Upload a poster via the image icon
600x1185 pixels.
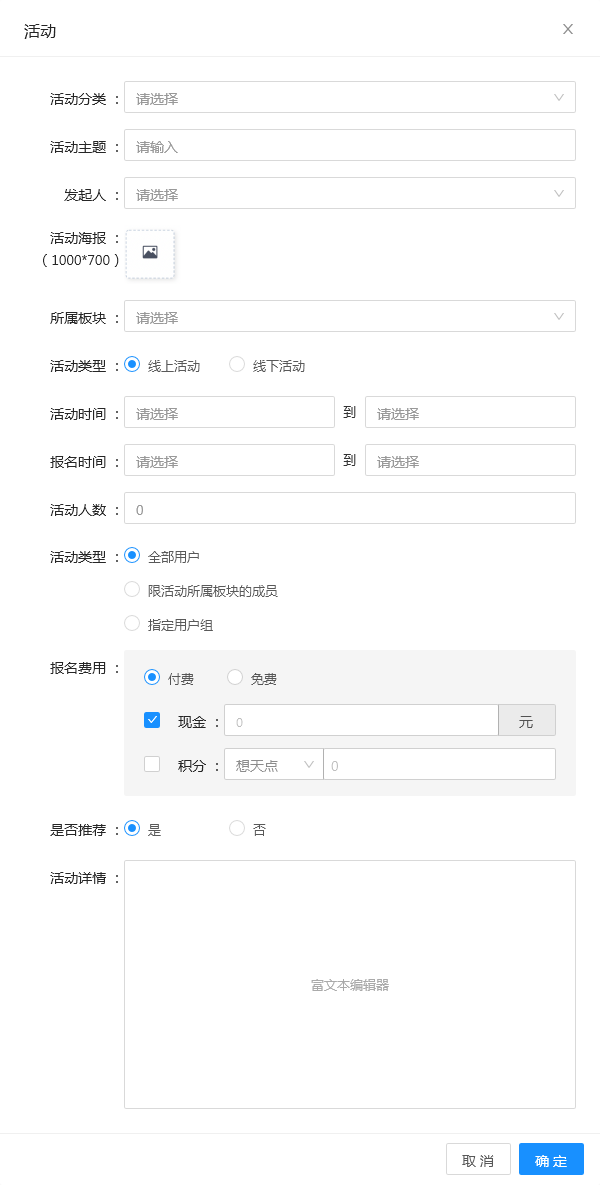150,254
